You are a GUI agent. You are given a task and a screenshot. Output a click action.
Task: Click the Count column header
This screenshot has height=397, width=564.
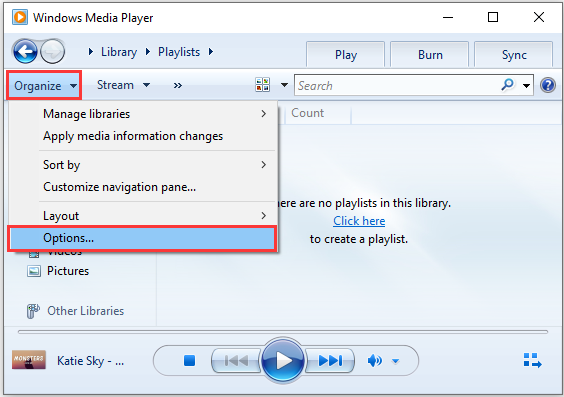tap(318, 113)
